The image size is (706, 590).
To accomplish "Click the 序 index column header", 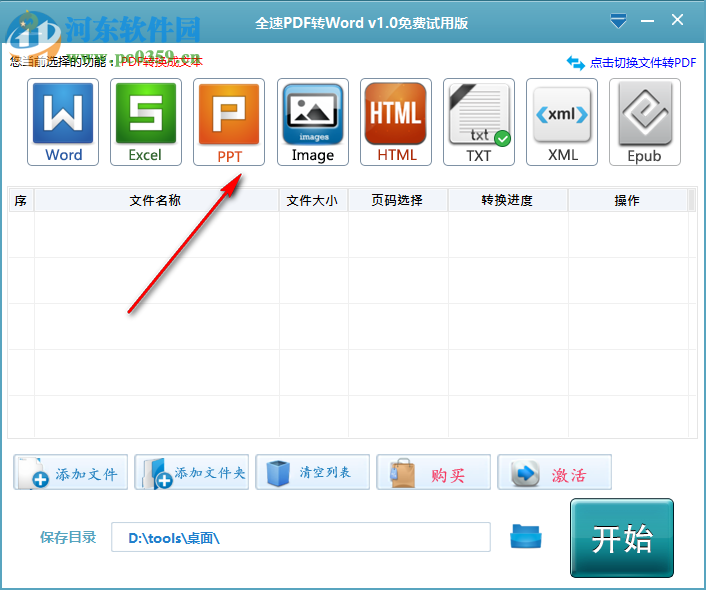I will 21,200.
